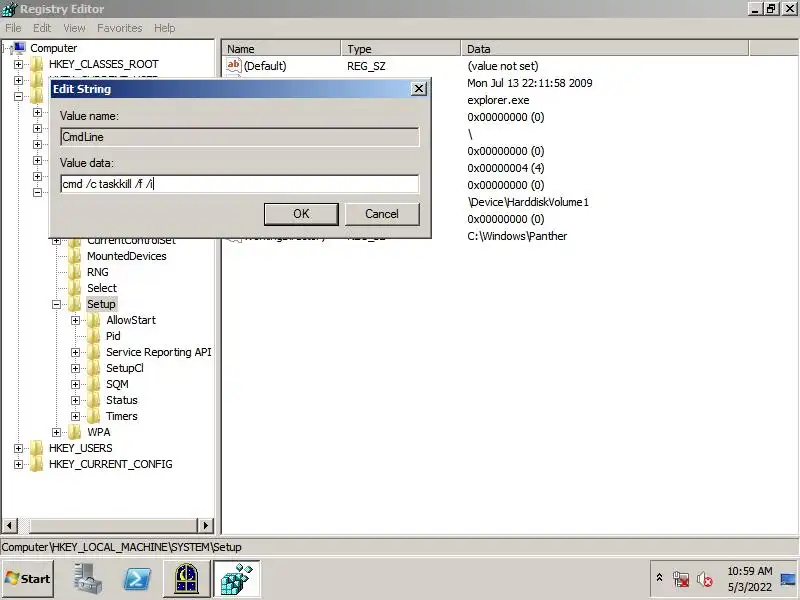Open the View menu
The width and height of the screenshot is (800, 600).
tap(74, 28)
